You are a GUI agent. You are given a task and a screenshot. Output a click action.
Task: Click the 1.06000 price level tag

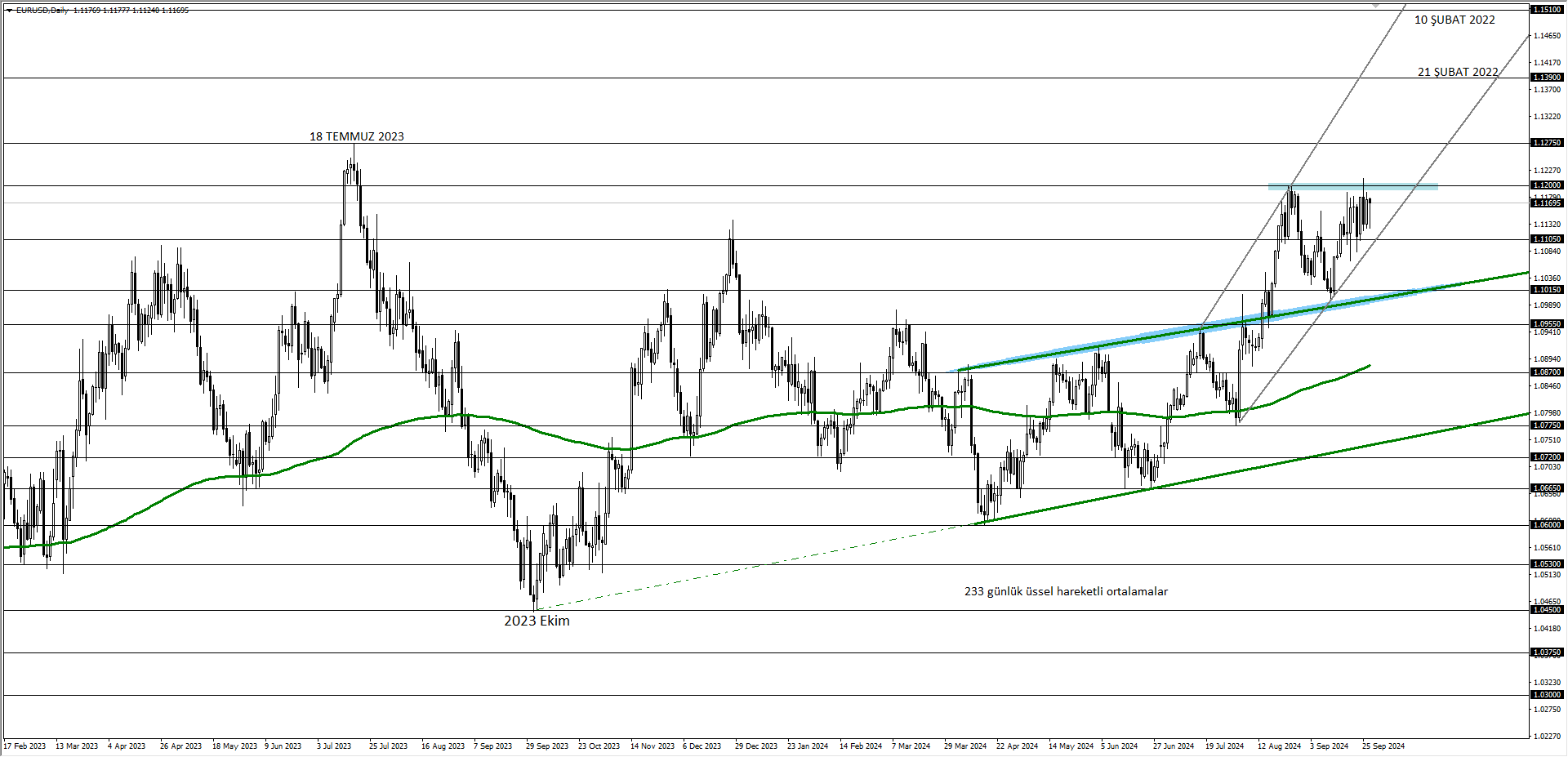tap(1547, 525)
